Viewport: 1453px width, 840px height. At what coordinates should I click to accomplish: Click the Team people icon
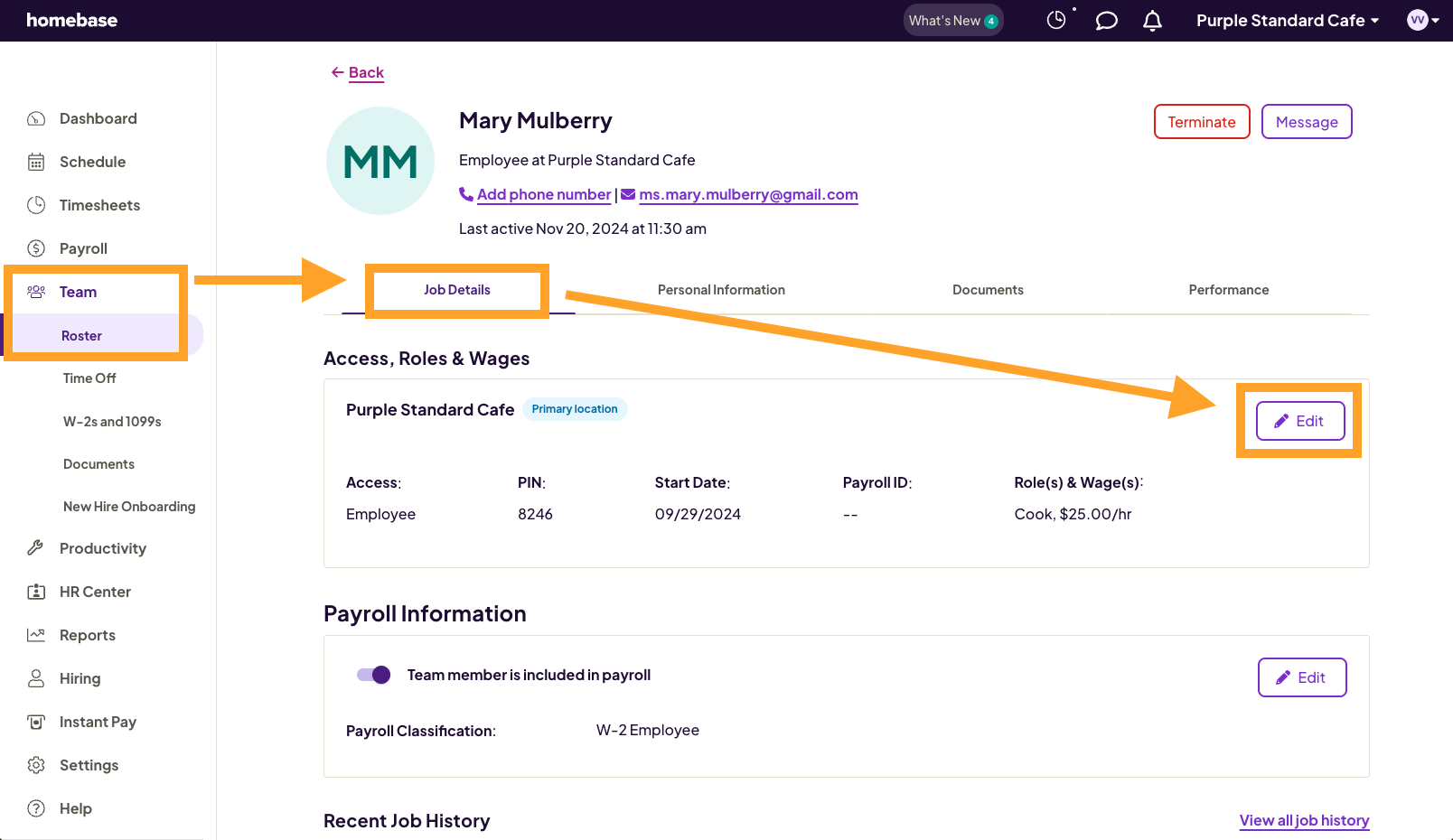(36, 292)
